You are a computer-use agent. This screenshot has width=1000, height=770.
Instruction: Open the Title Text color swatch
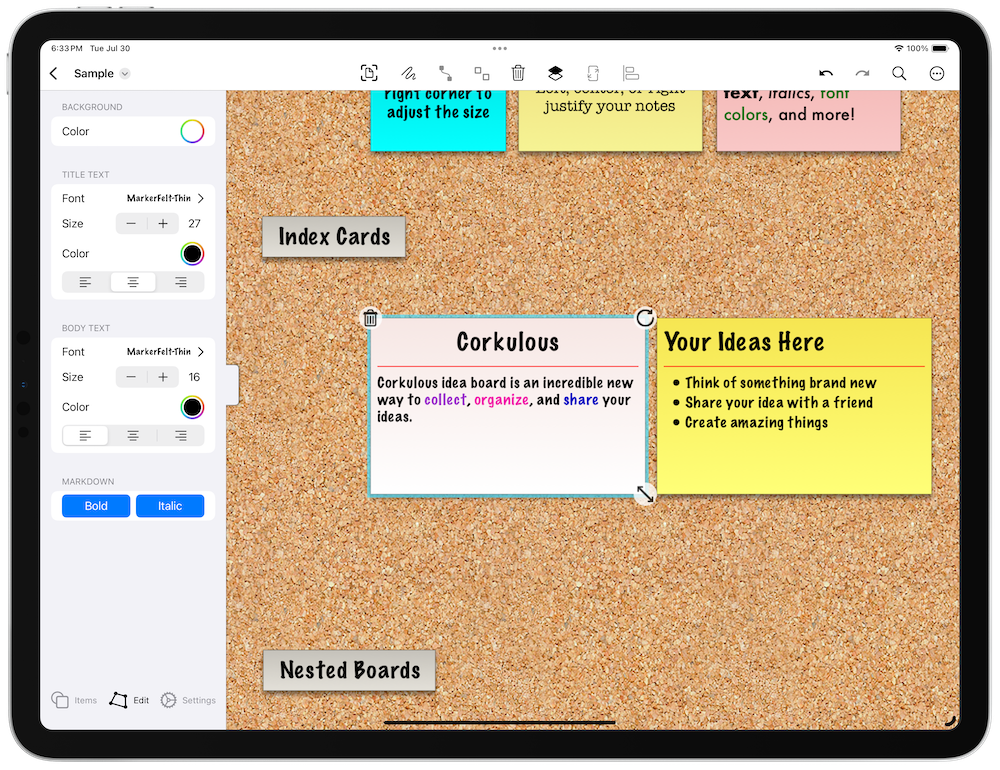click(192, 254)
